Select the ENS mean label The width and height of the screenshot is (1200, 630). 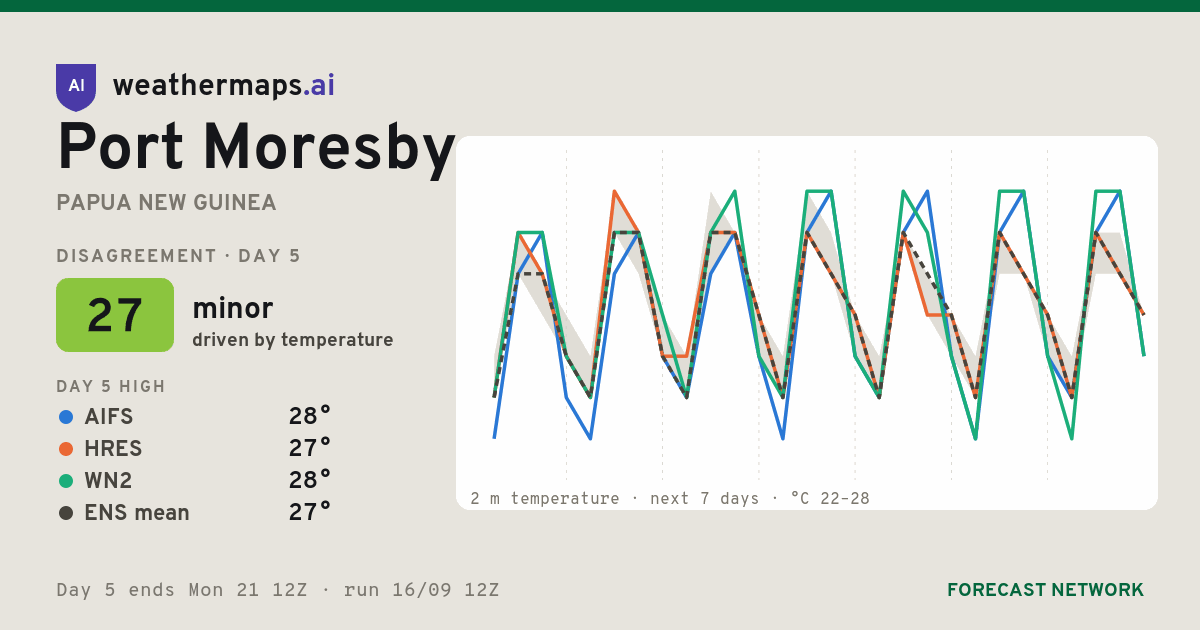coord(137,513)
